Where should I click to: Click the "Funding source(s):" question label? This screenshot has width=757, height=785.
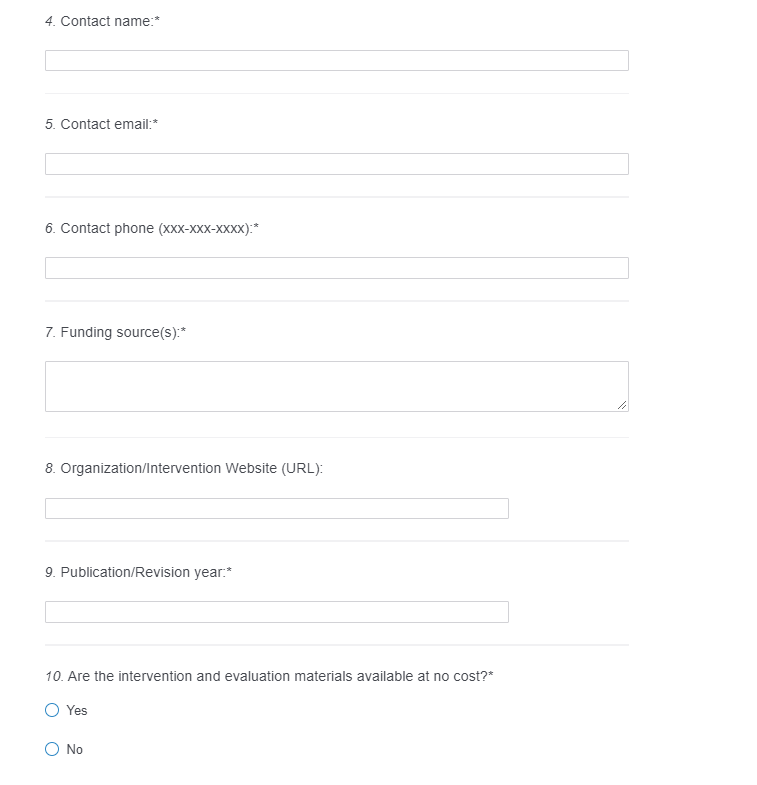tap(121, 332)
